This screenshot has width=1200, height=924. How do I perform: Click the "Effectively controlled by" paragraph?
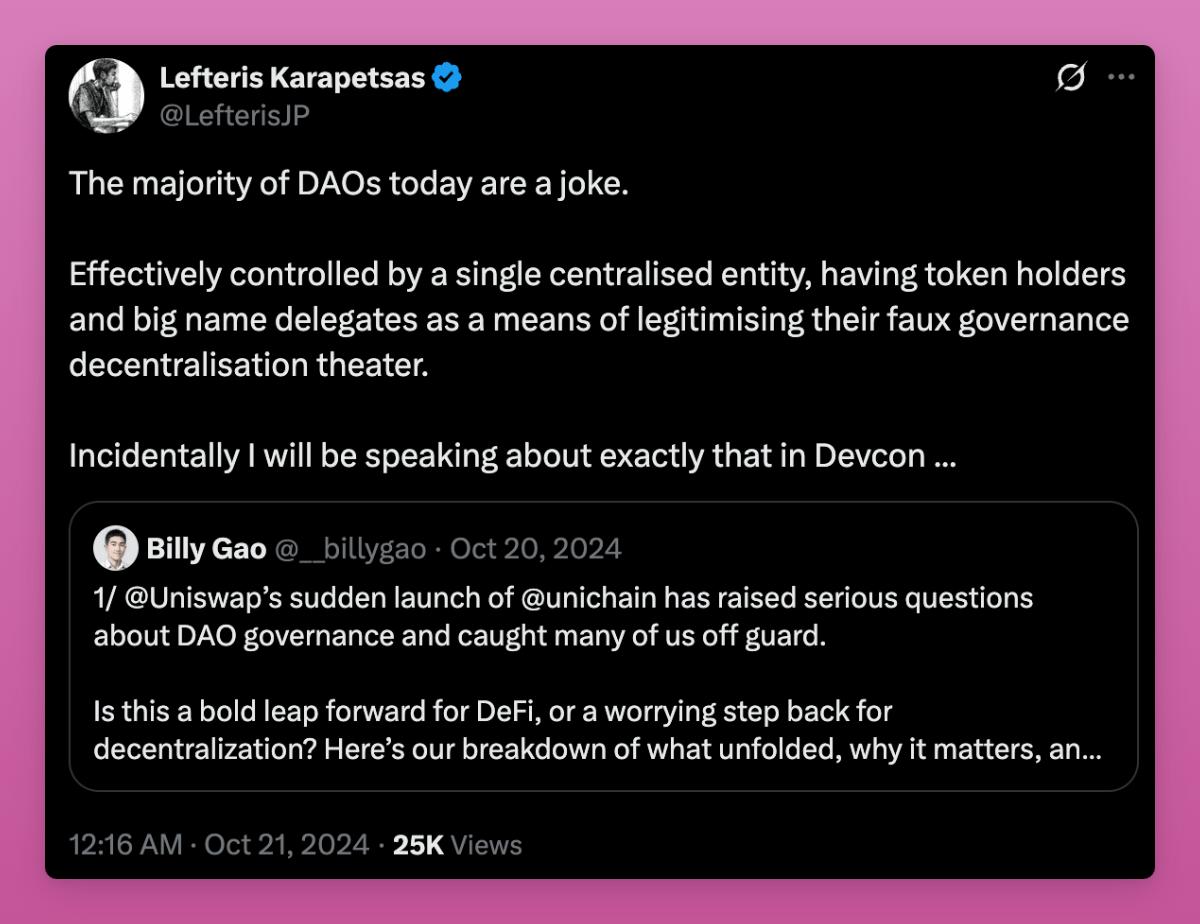598,319
